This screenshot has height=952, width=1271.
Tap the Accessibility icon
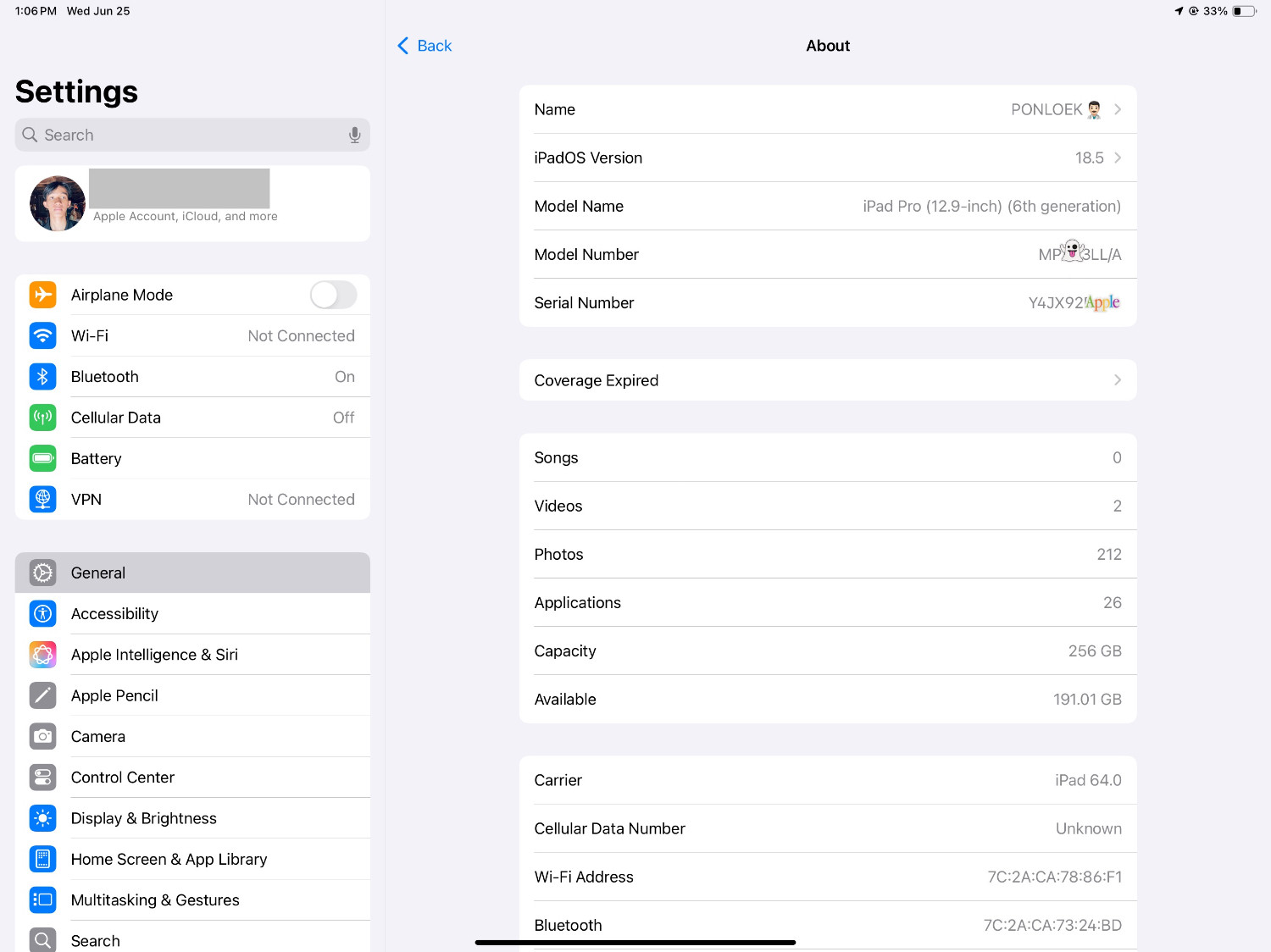tap(43, 613)
